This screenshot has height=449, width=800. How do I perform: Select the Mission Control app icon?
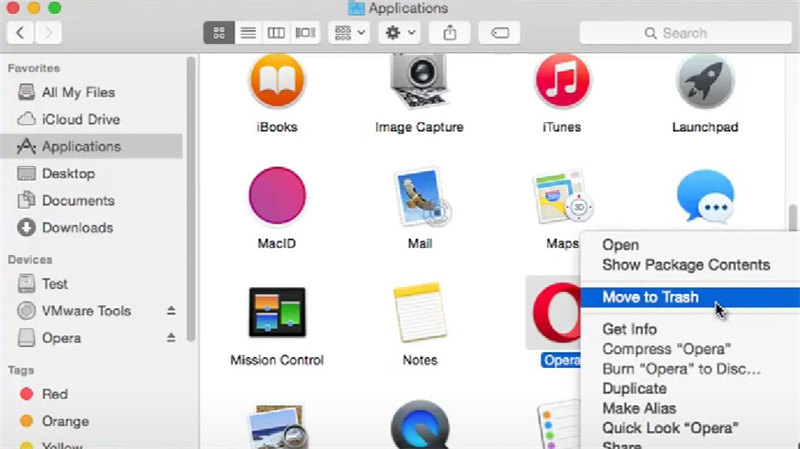click(x=277, y=312)
